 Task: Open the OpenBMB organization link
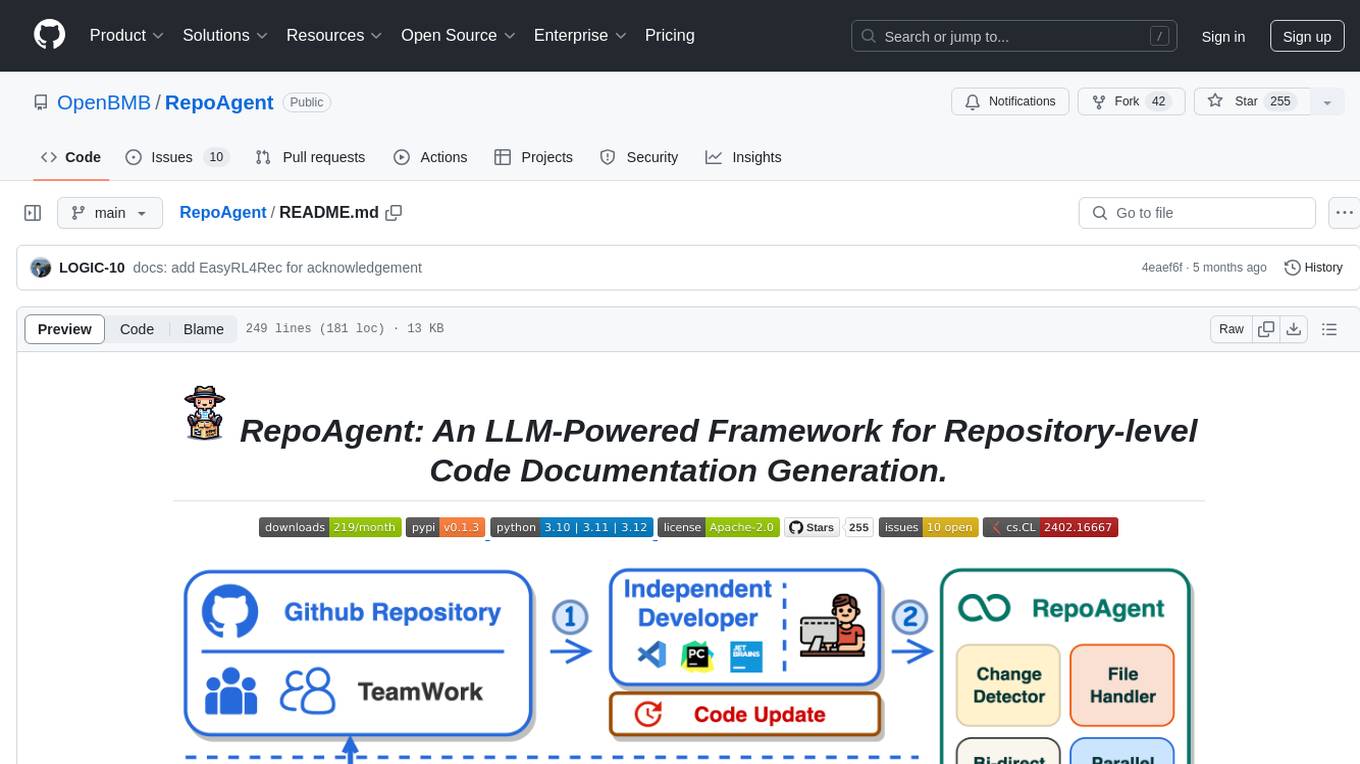(104, 102)
